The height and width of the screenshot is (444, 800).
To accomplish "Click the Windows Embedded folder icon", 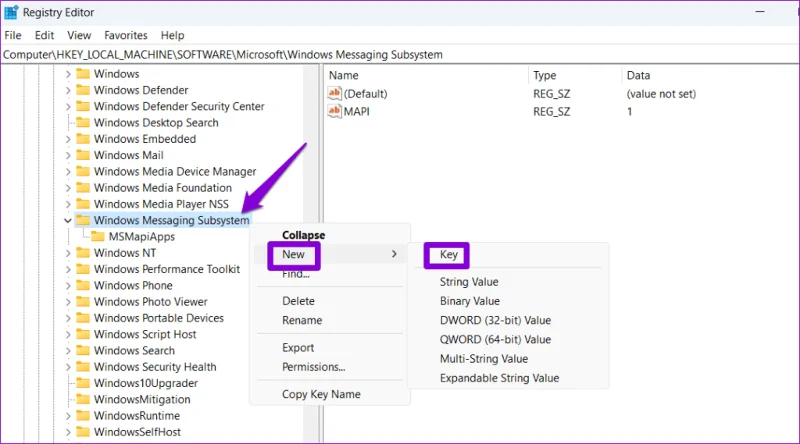I will pyautogui.click(x=83, y=139).
